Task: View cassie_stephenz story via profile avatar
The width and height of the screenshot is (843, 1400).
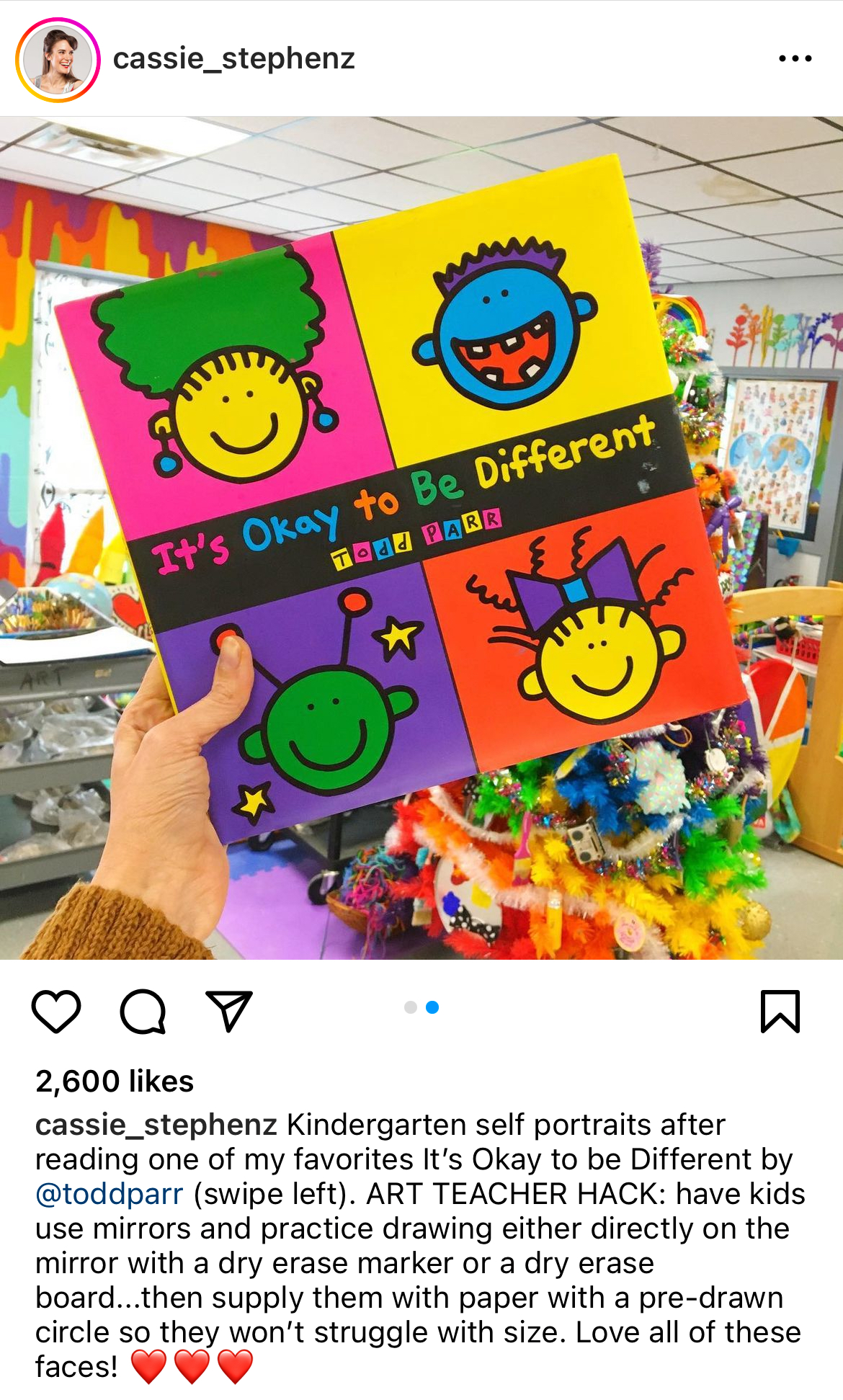Action: click(58, 60)
